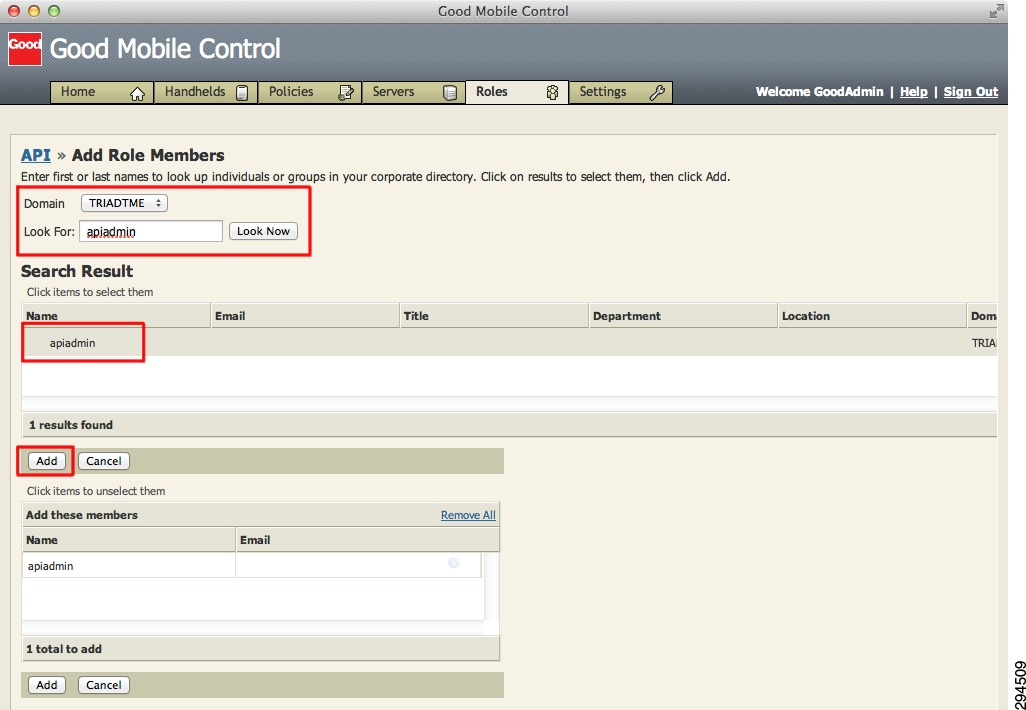Select the Roles tab
The width and height of the screenshot is (1026, 710).
pos(517,92)
